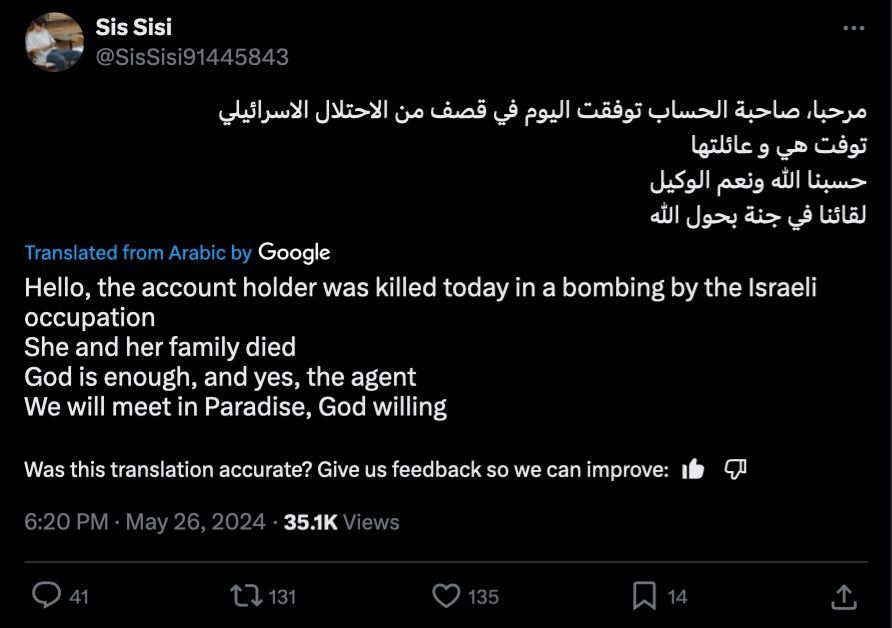Click the 14 bookmarks count
Screen dimensions: 892x628
677,597
